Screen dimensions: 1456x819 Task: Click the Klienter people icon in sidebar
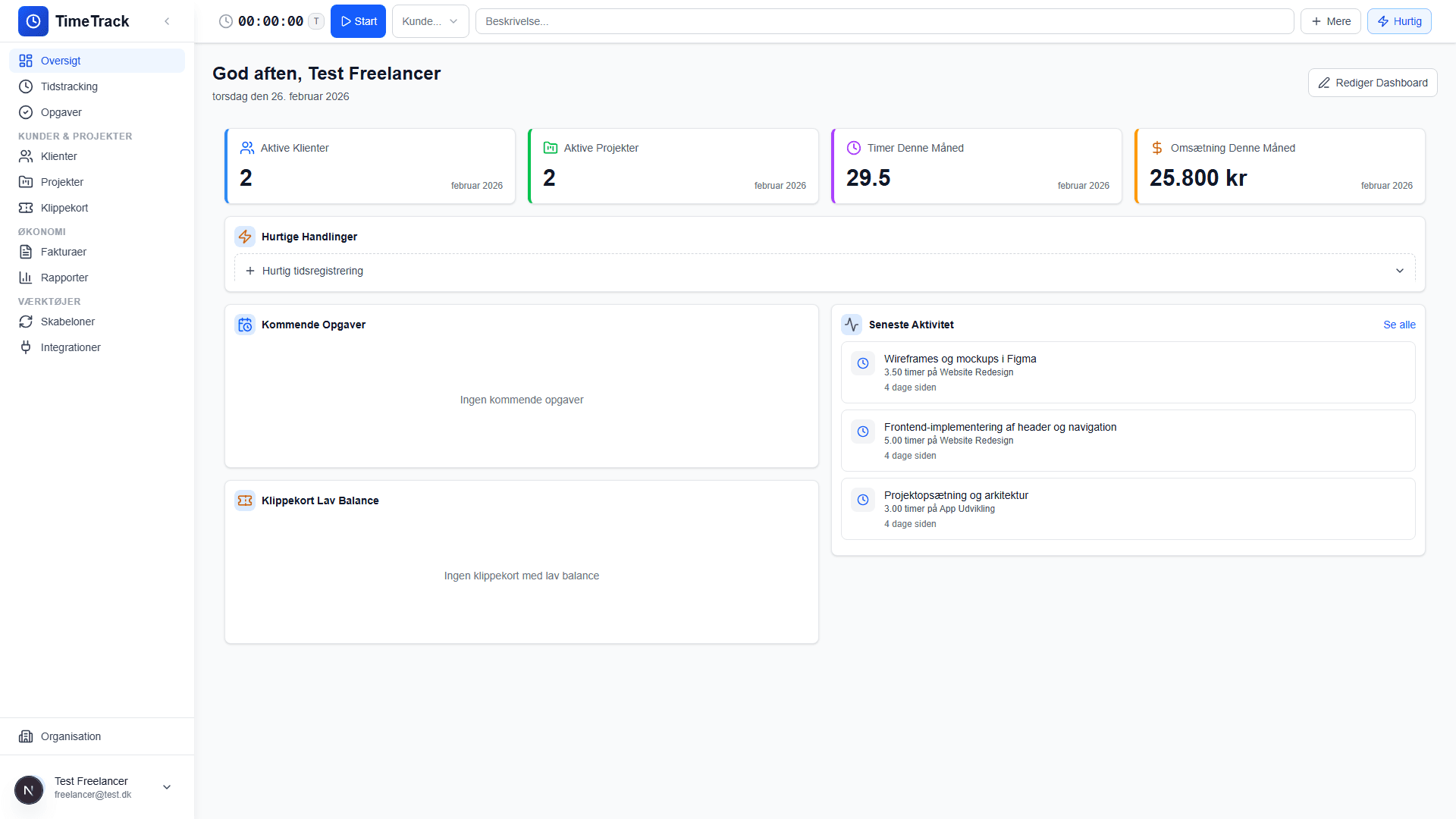[x=26, y=156]
